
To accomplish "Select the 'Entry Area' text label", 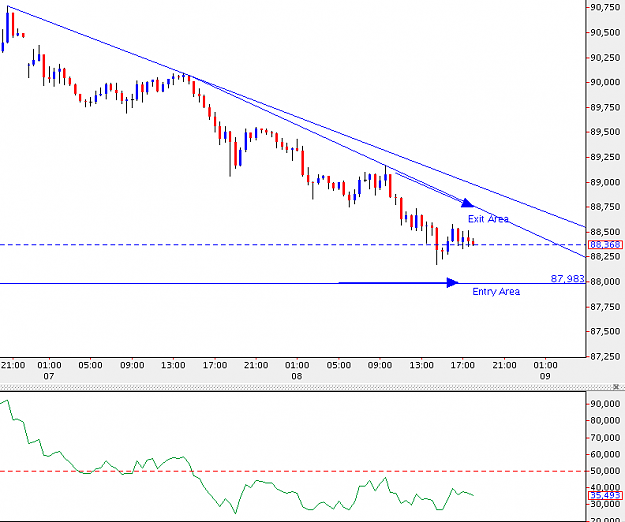I will point(496,292).
